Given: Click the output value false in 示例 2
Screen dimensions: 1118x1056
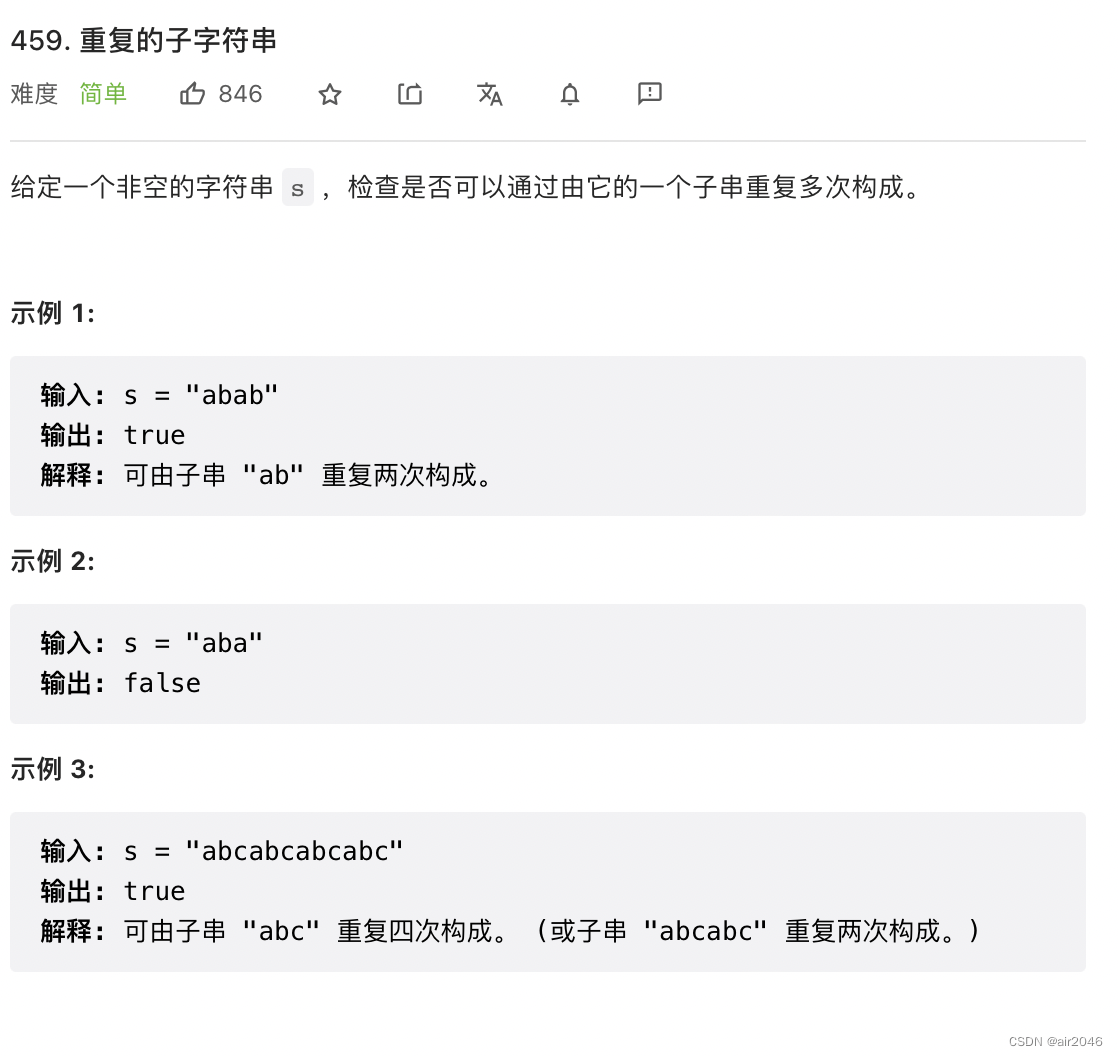Looking at the screenshot, I should tap(162, 682).
